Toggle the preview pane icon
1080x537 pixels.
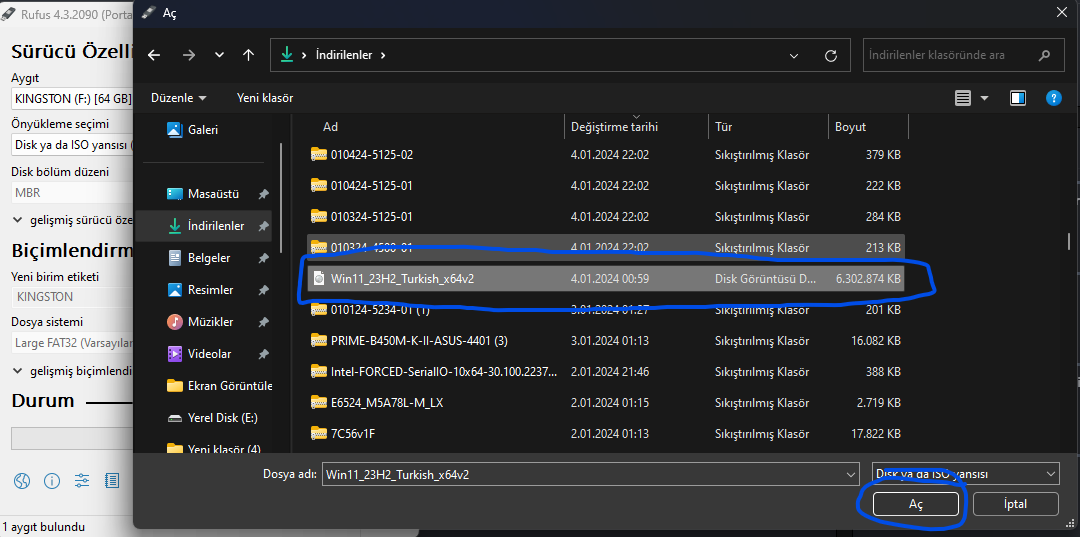pyautogui.click(x=1018, y=98)
